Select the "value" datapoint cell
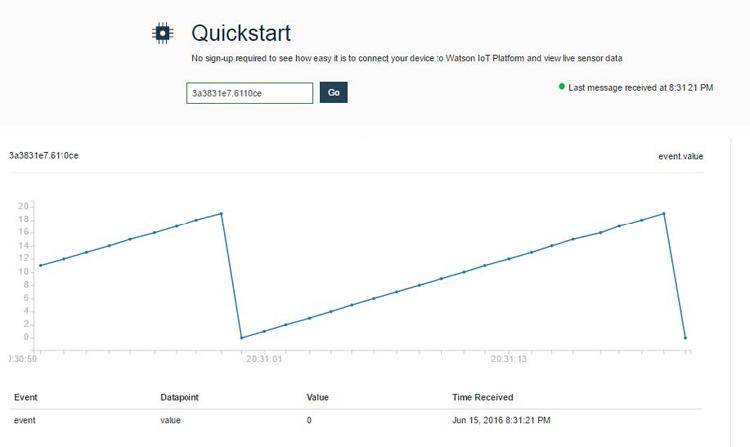Screen dimensions: 750x447 [x=171, y=420]
